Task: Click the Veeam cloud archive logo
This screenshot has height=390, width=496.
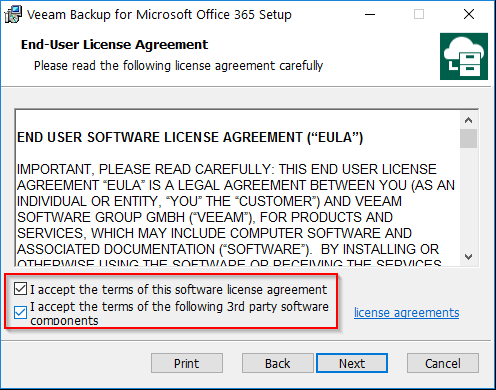Action: coord(464,56)
